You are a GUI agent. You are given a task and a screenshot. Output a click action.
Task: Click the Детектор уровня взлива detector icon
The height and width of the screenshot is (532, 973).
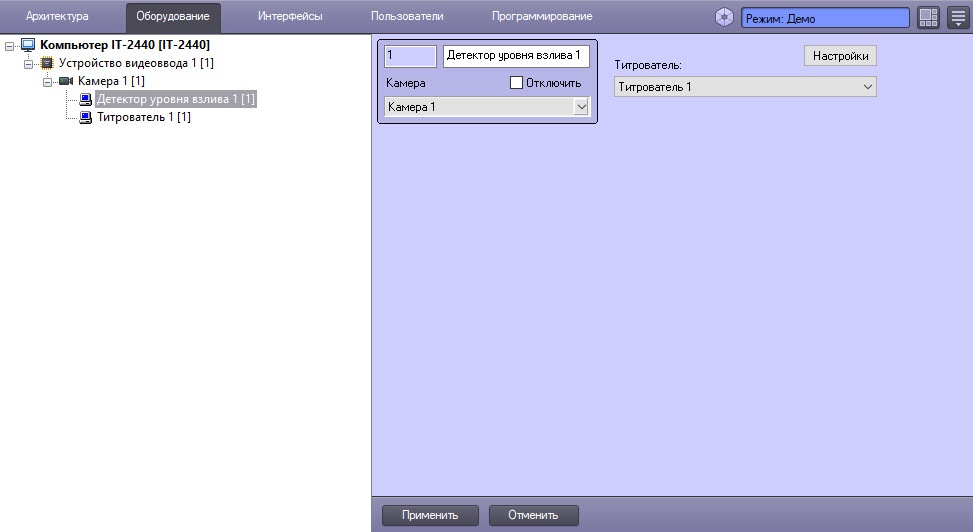point(86,99)
